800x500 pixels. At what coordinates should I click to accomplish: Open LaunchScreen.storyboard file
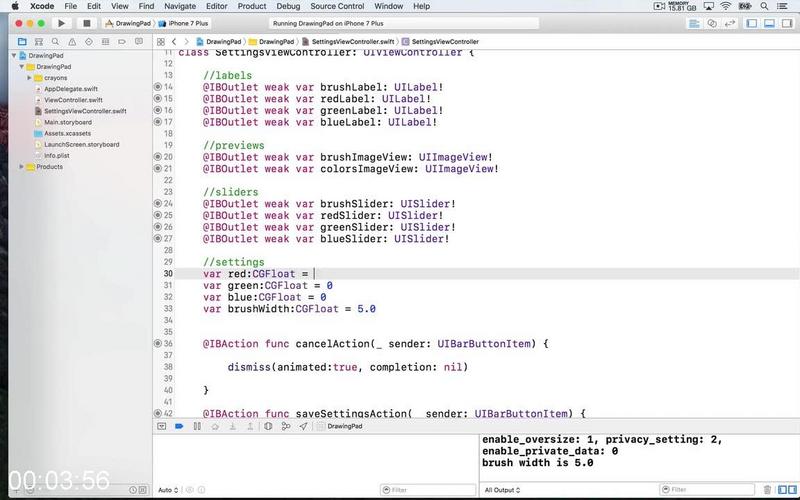[x=81, y=144]
